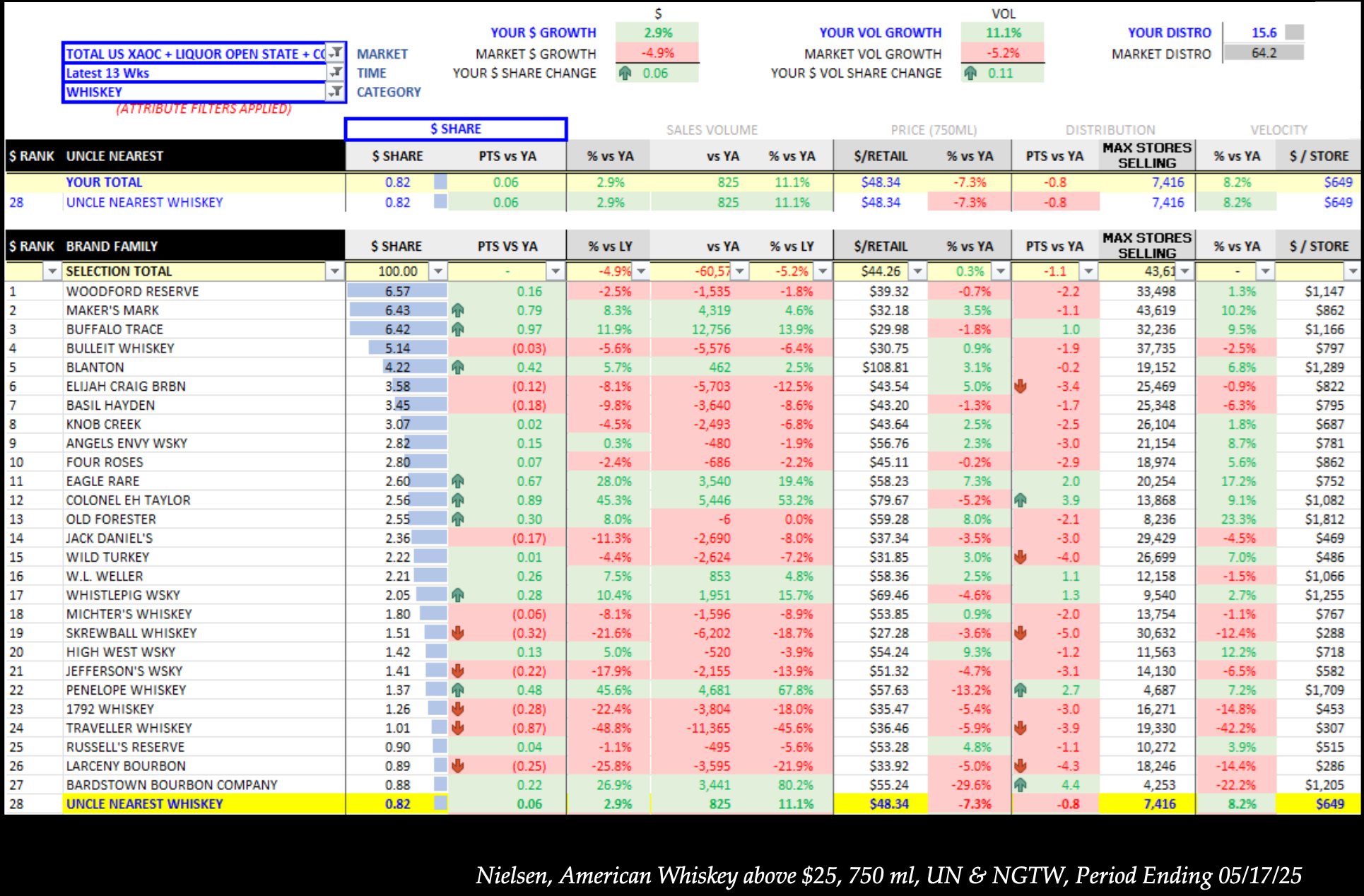Image resolution: width=1364 pixels, height=896 pixels.
Task: Expand the $44.26 retail price filter dropdown
Action: (x=917, y=271)
